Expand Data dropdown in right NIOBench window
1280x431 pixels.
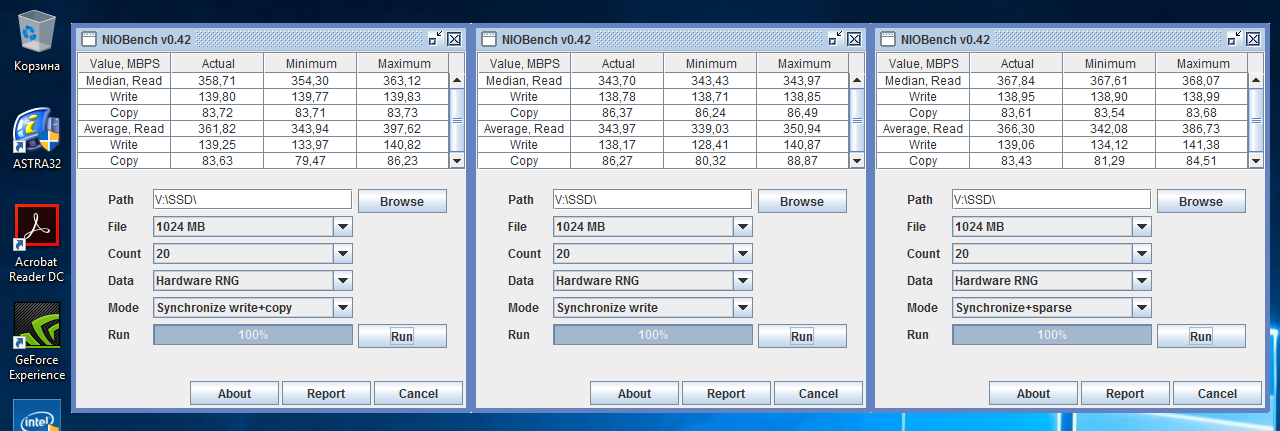coord(1142,281)
